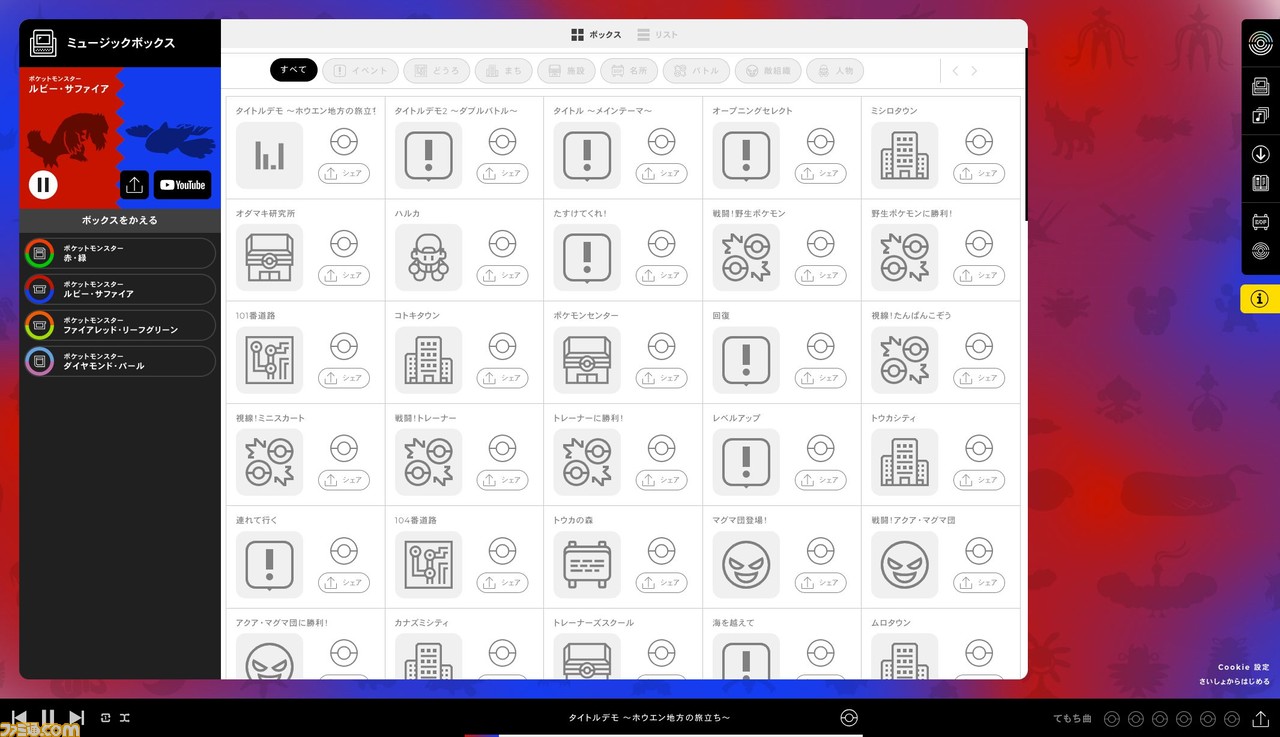Filter tracks by 施設
Viewport: 1280px width, 737px height.
coord(566,71)
